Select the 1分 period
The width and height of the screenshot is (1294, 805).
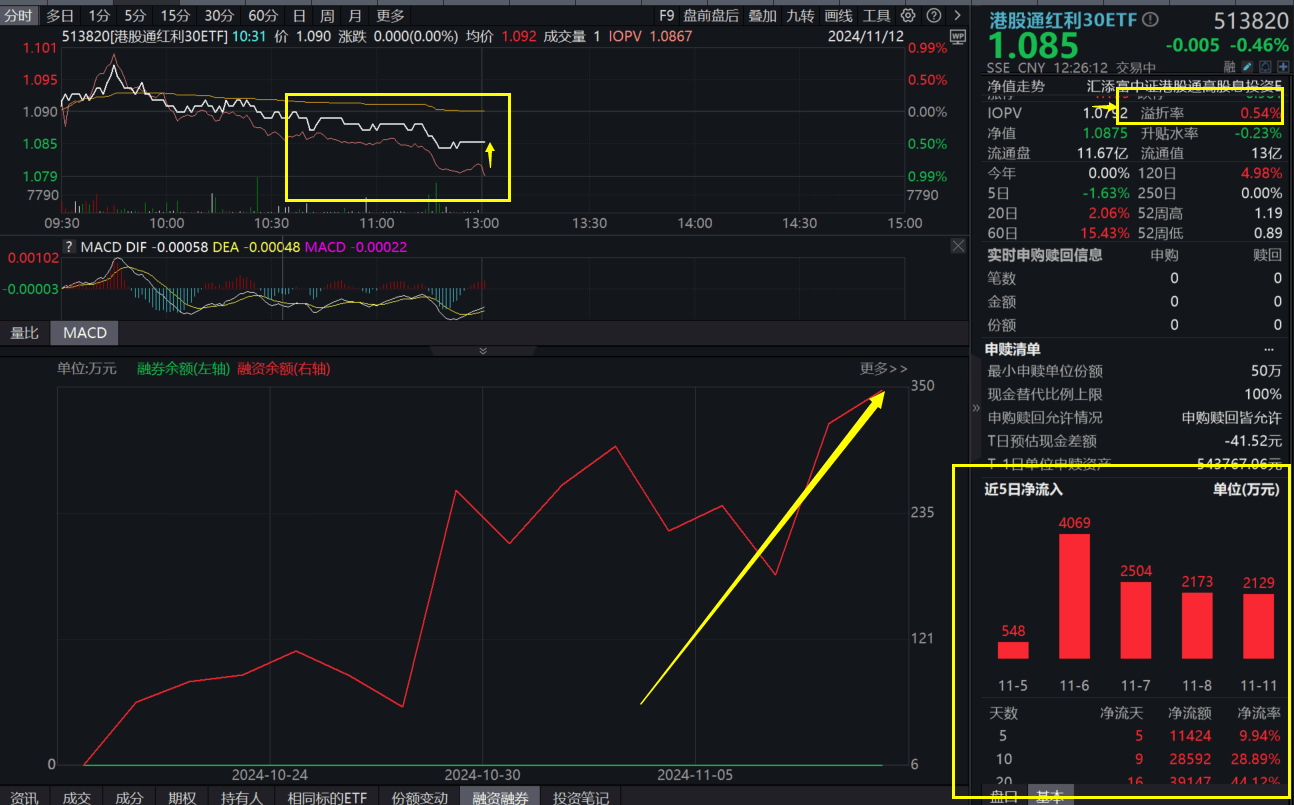tap(99, 15)
